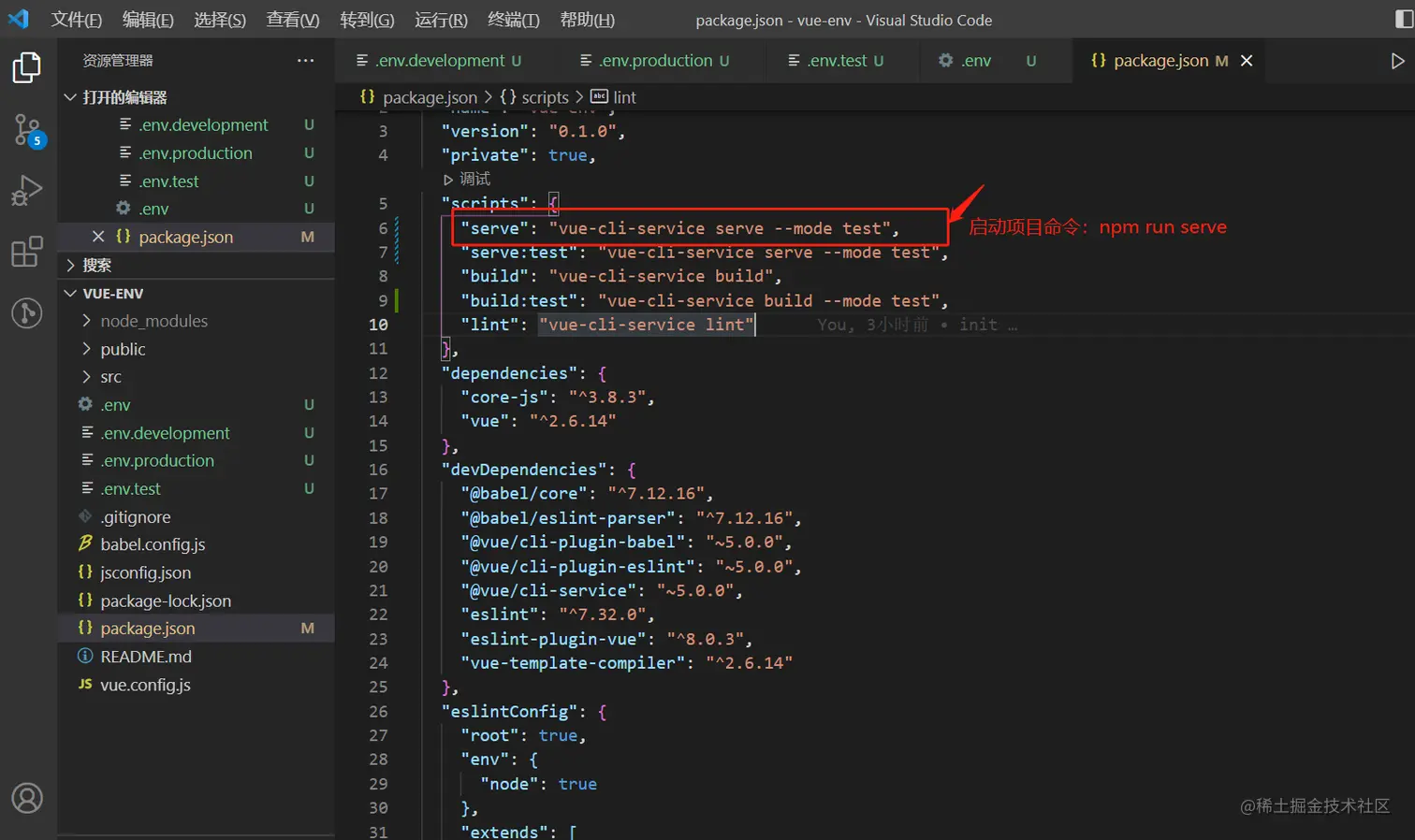Click the "build:test" script line
This screenshot has width=1415, height=840.
(704, 300)
